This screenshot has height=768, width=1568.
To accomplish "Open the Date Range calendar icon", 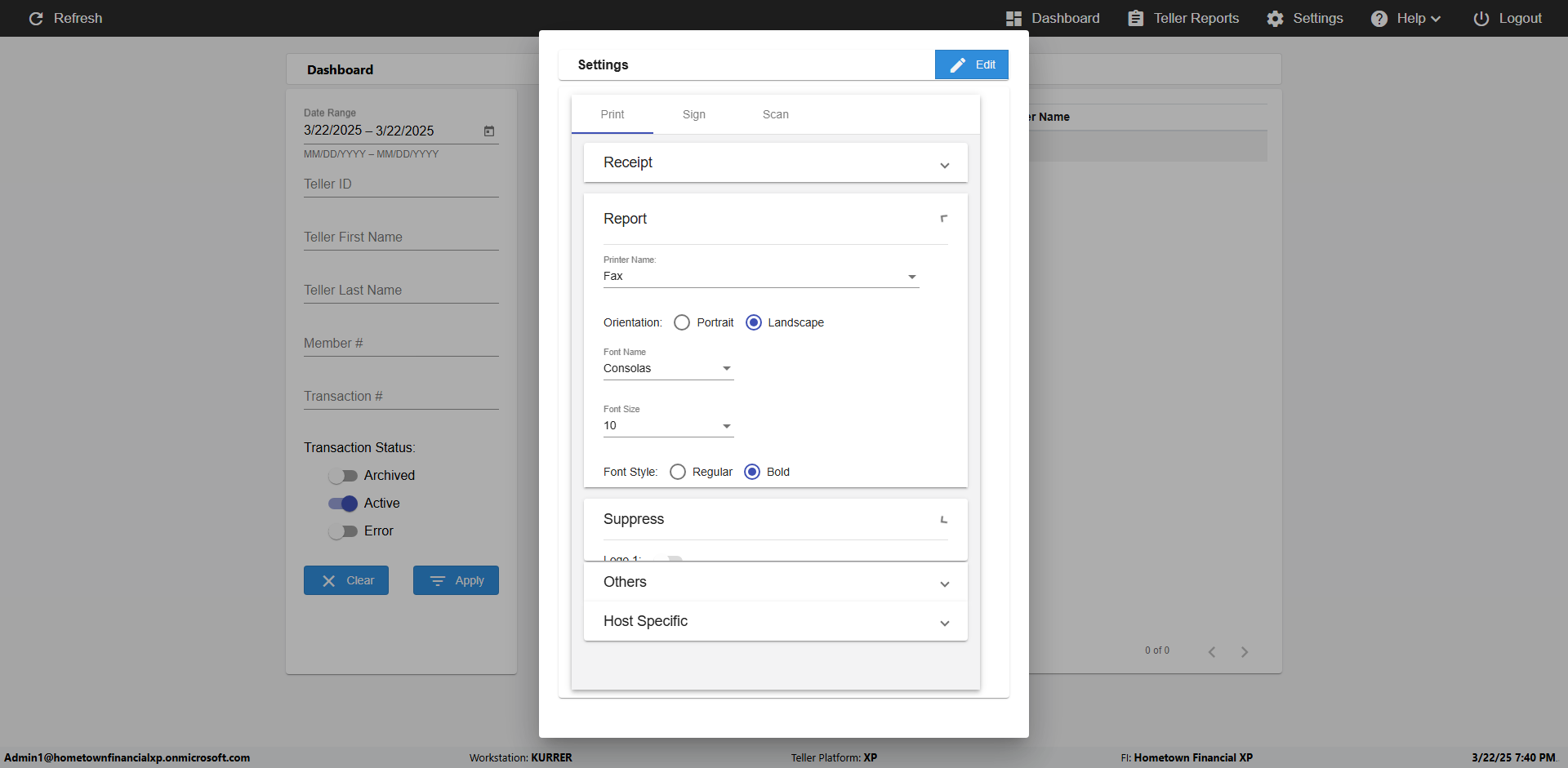I will (x=489, y=131).
